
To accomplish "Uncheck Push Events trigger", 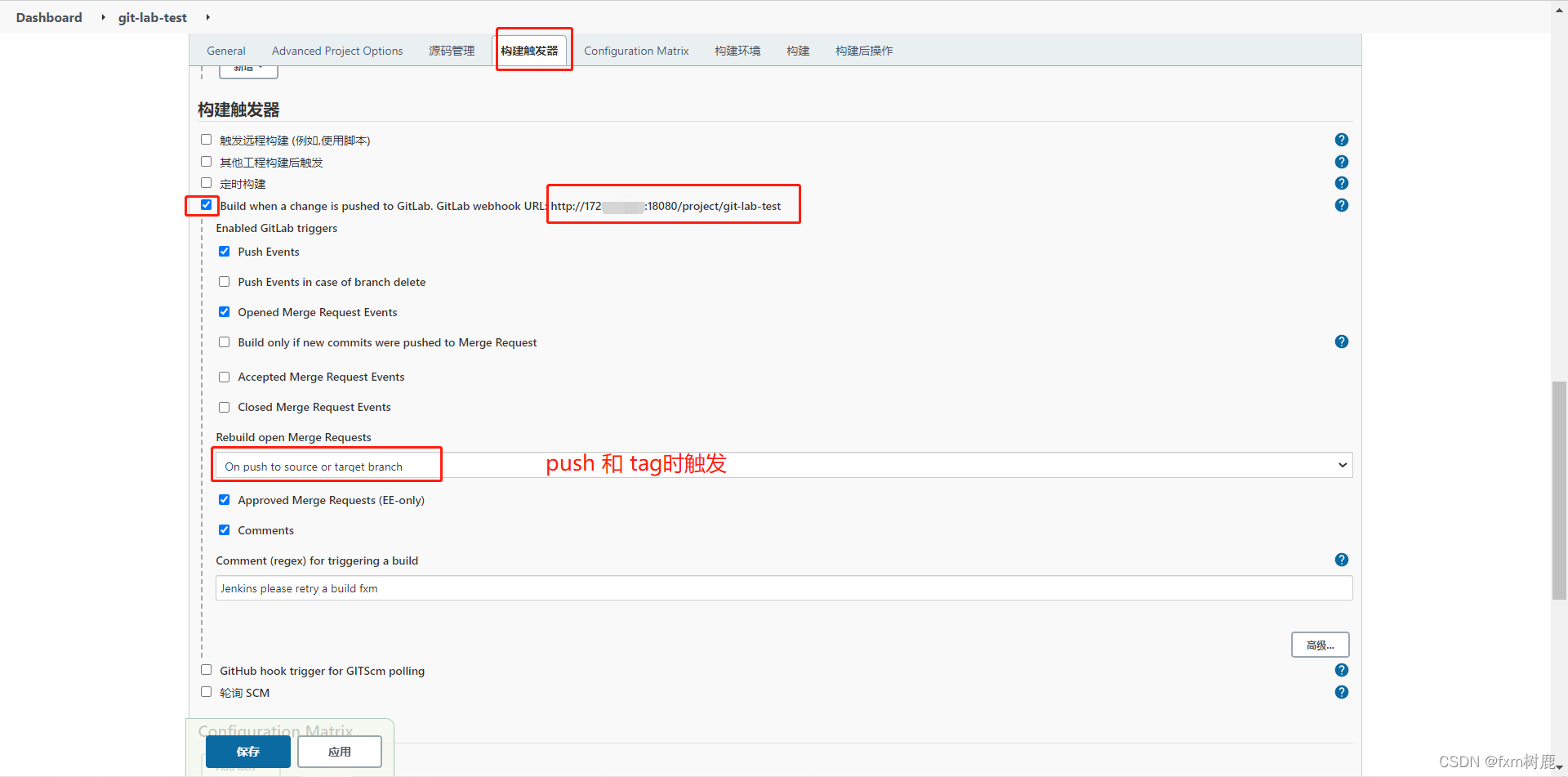I will pyautogui.click(x=224, y=252).
